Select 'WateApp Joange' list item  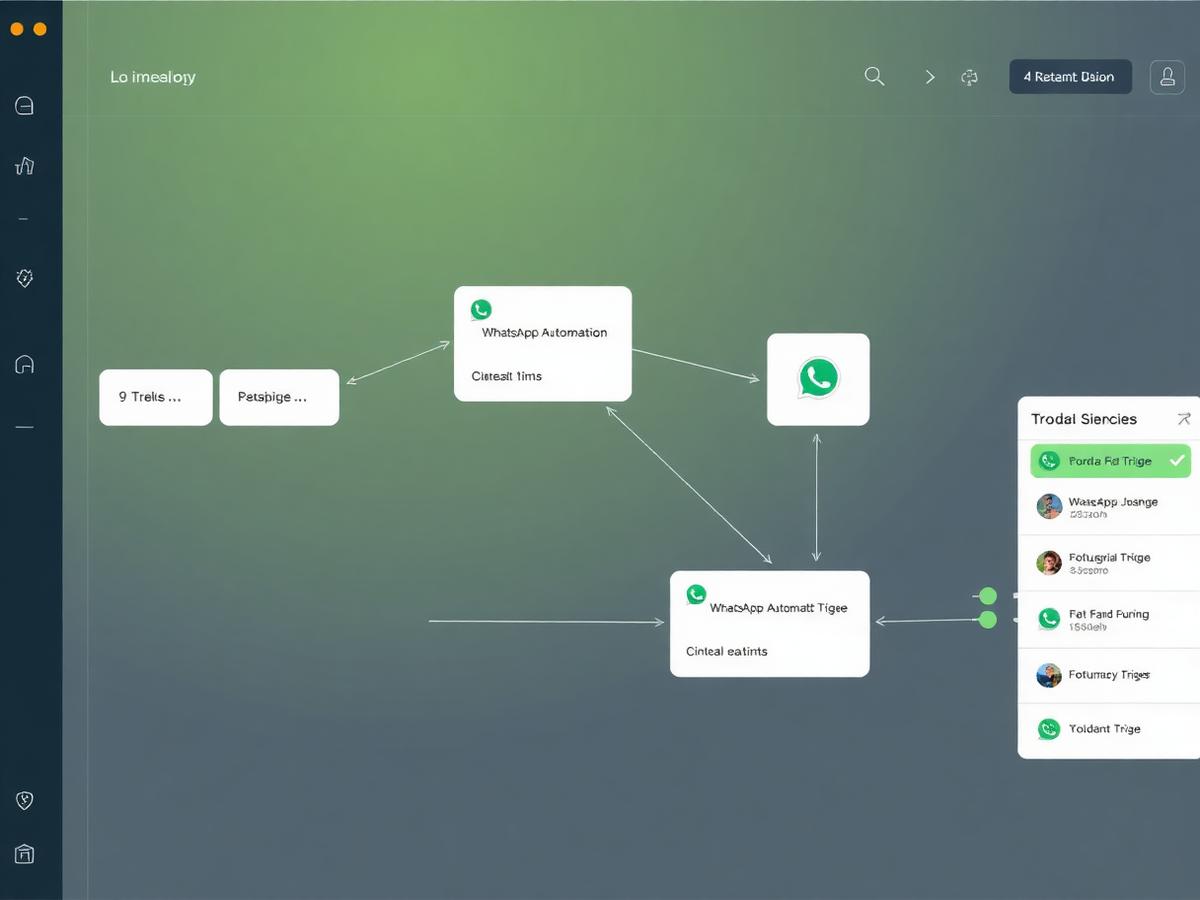(x=1108, y=507)
